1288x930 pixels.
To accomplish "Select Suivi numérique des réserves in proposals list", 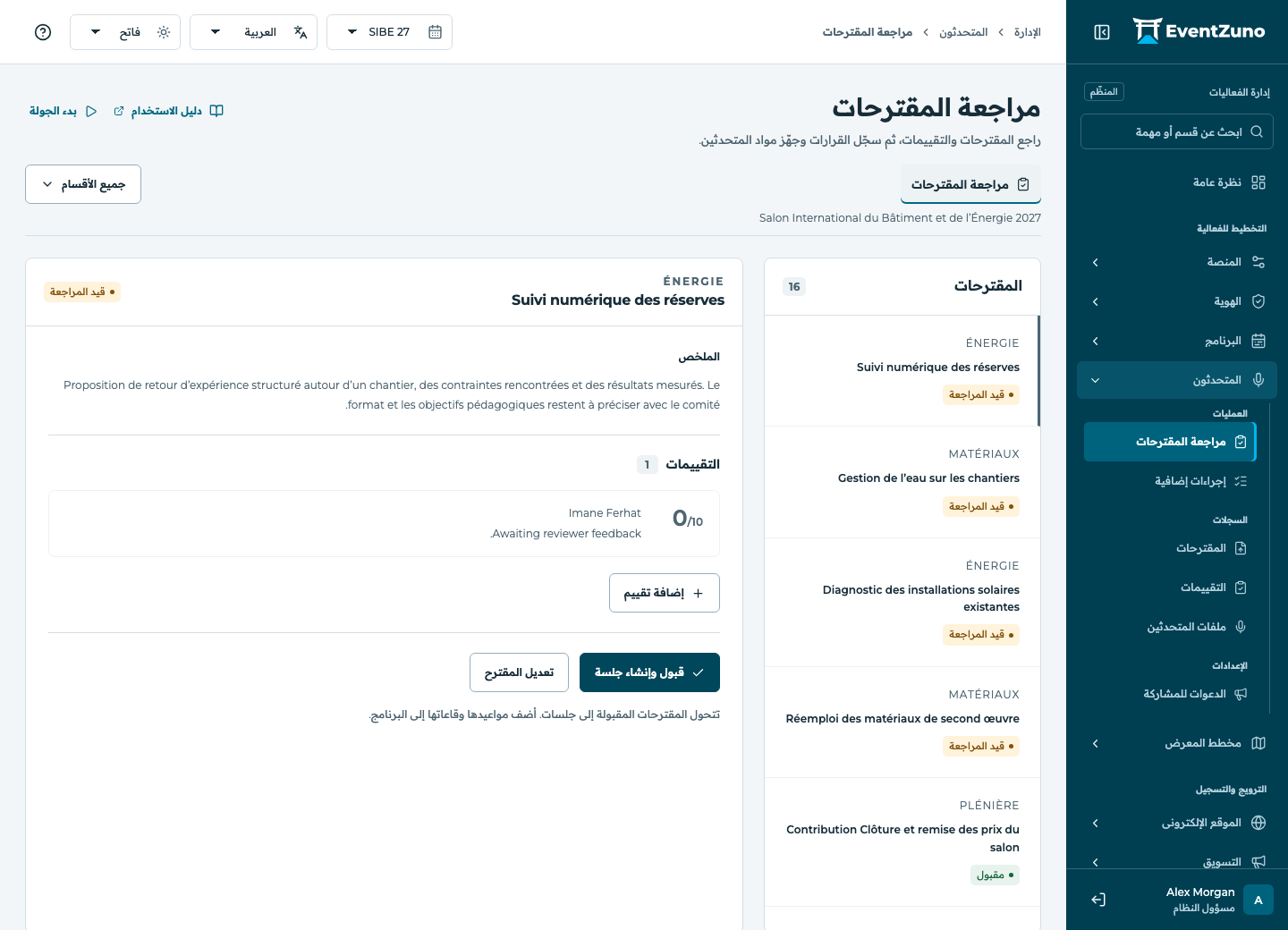I will 902,370.
